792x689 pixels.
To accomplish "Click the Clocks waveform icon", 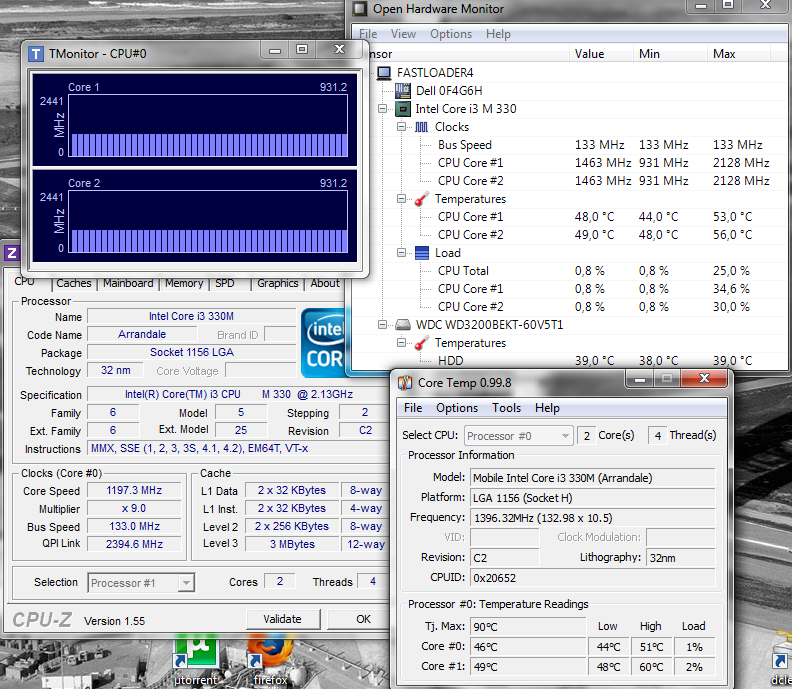I will point(421,127).
